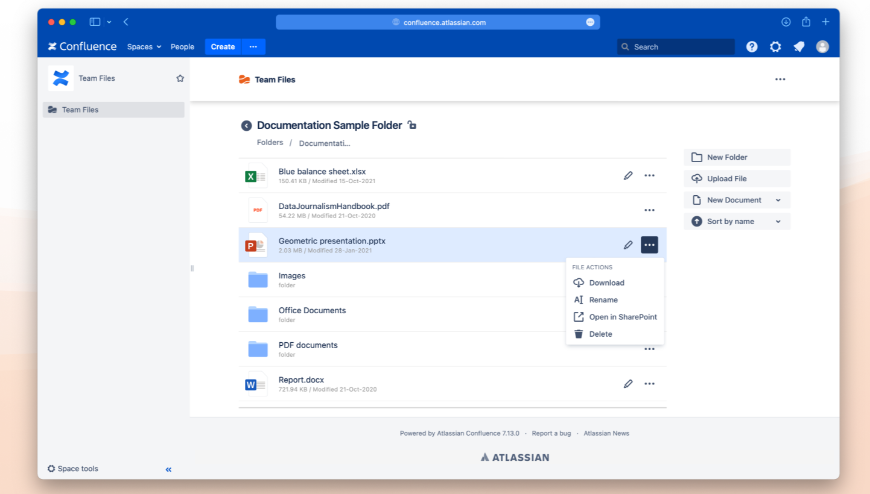Click the lock icon beside folder title
870x494 pixels.
pyautogui.click(x=412, y=125)
